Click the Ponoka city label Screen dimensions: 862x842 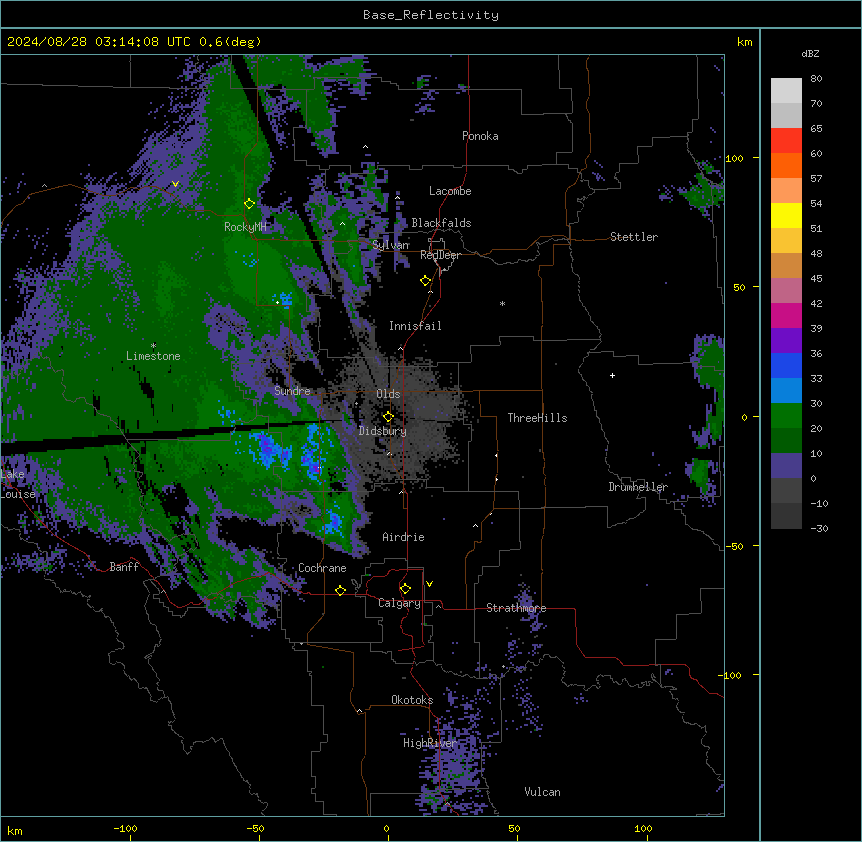click(x=480, y=136)
